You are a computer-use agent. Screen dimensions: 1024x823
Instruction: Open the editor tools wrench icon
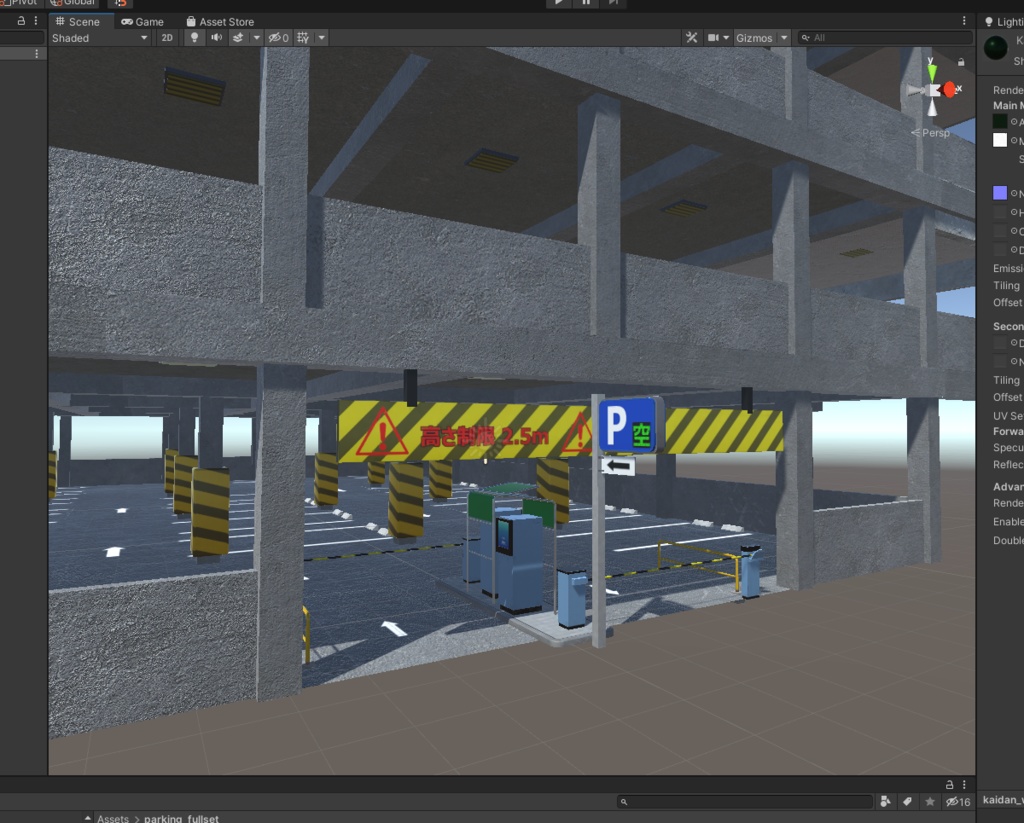(692, 37)
